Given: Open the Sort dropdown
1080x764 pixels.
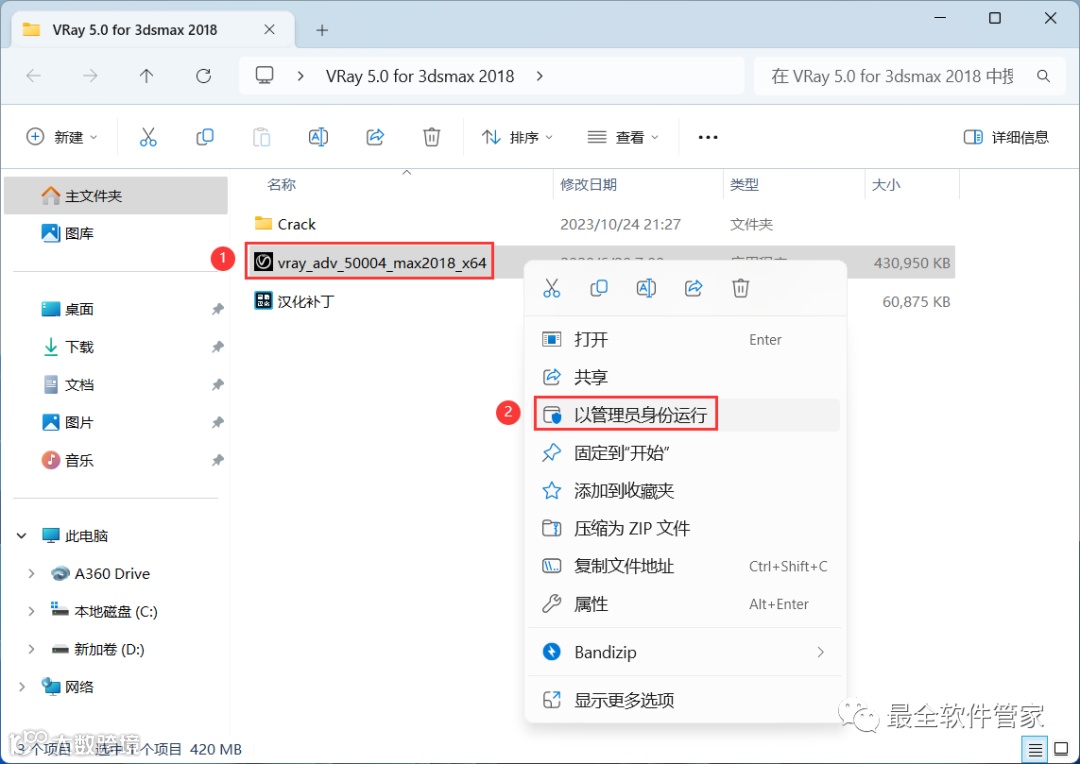Looking at the screenshot, I should (517, 137).
